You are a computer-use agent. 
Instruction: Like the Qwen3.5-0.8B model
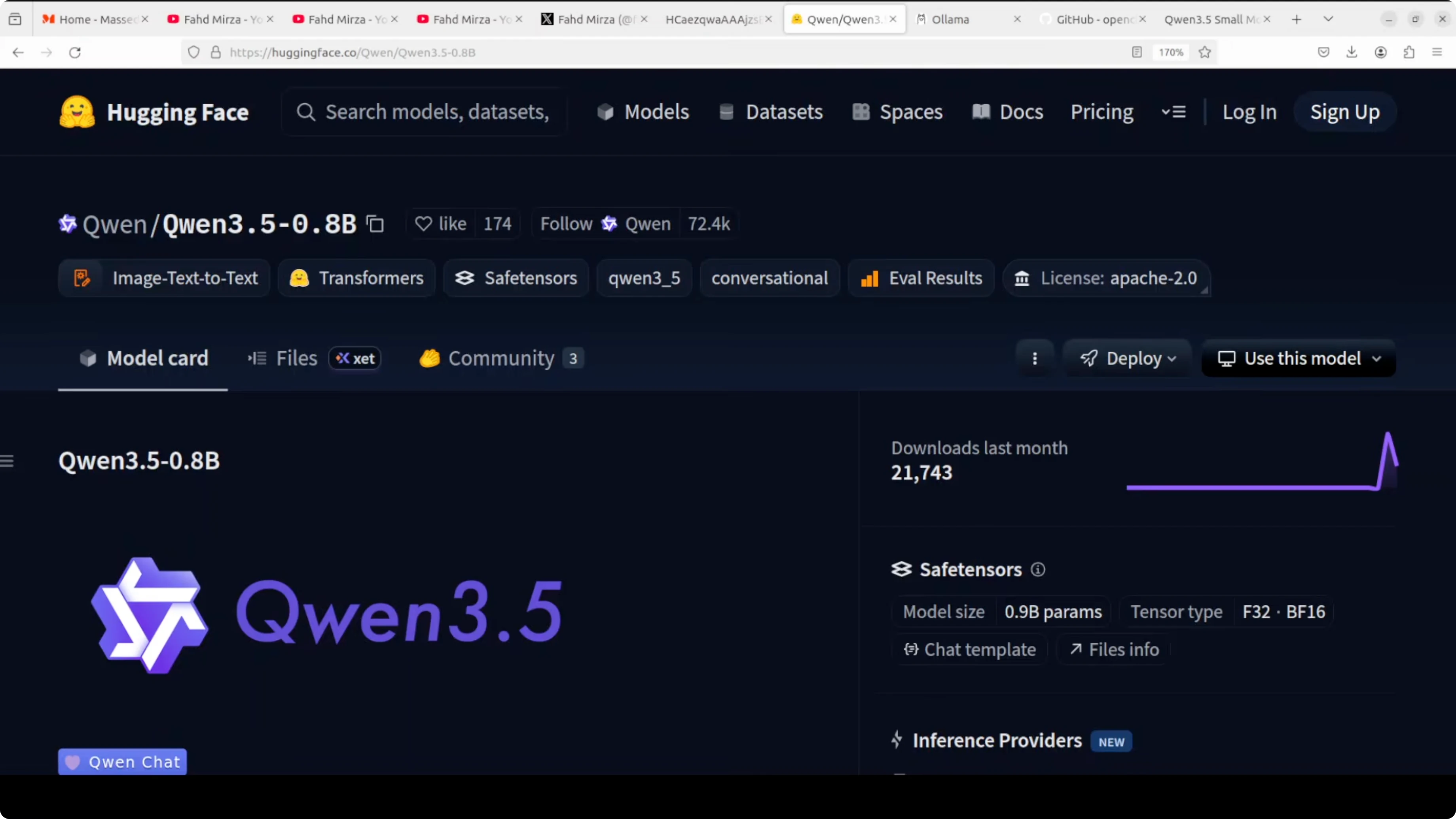442,224
